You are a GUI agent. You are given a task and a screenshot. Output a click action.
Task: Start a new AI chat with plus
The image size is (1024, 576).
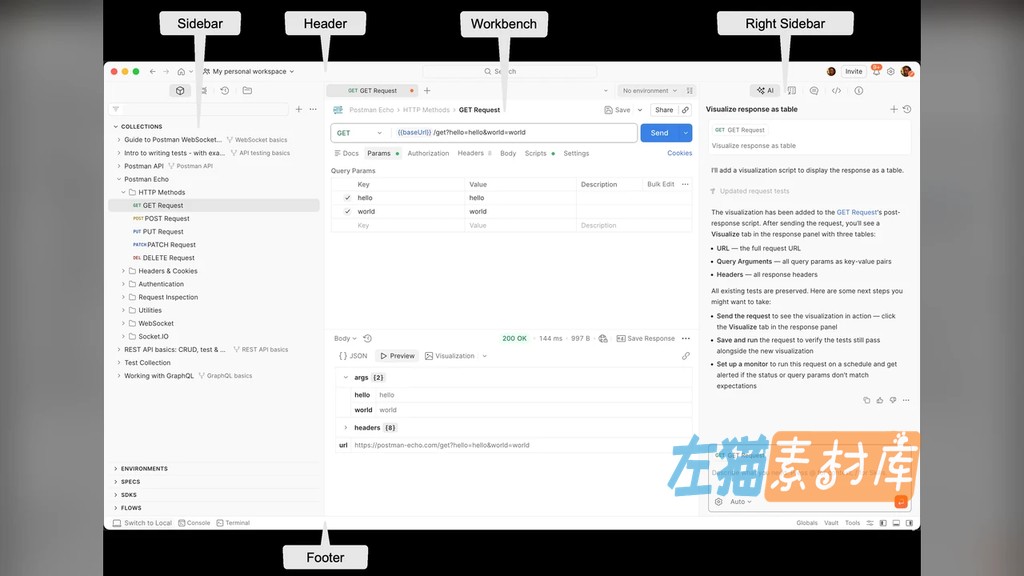click(894, 109)
